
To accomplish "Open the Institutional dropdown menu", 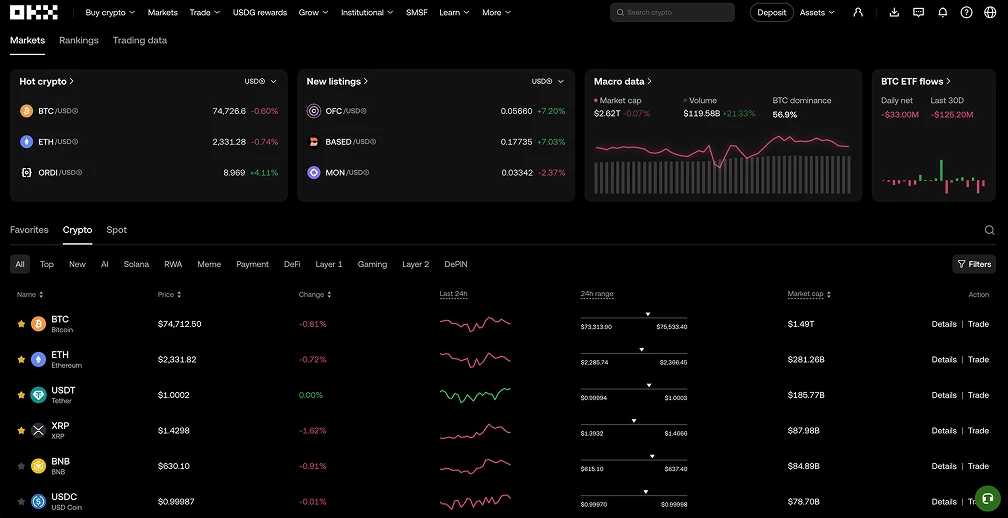I will tap(367, 12).
